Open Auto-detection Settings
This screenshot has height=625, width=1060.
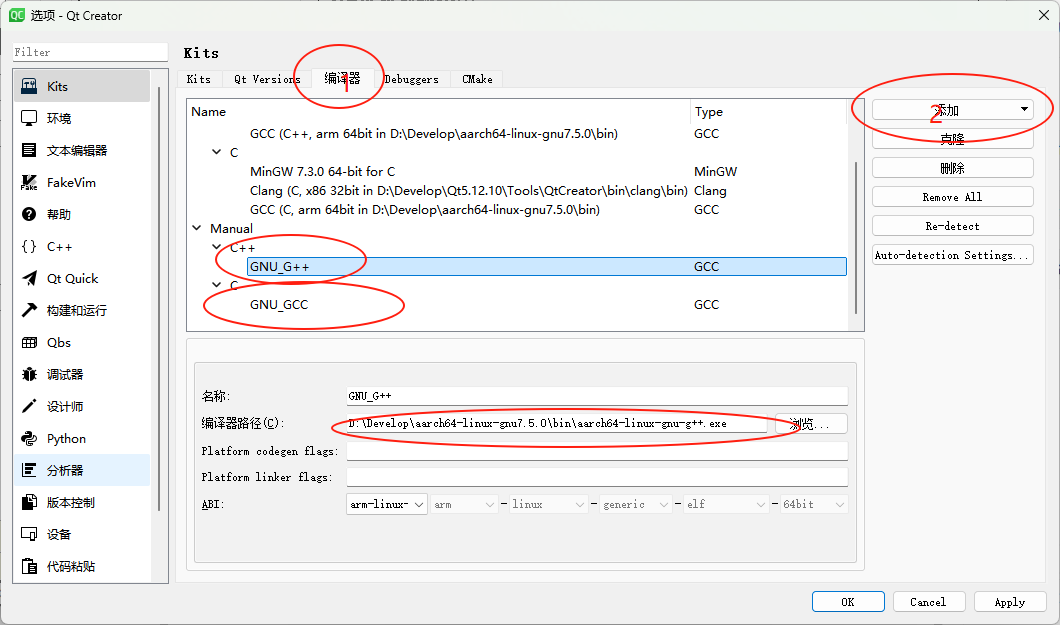click(x=953, y=255)
